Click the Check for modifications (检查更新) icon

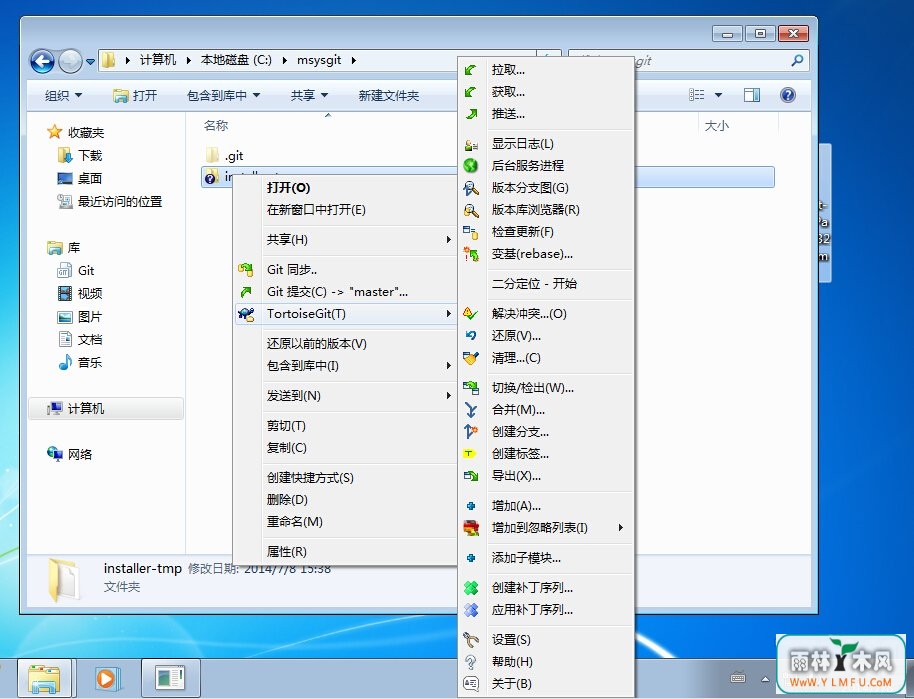(470, 232)
